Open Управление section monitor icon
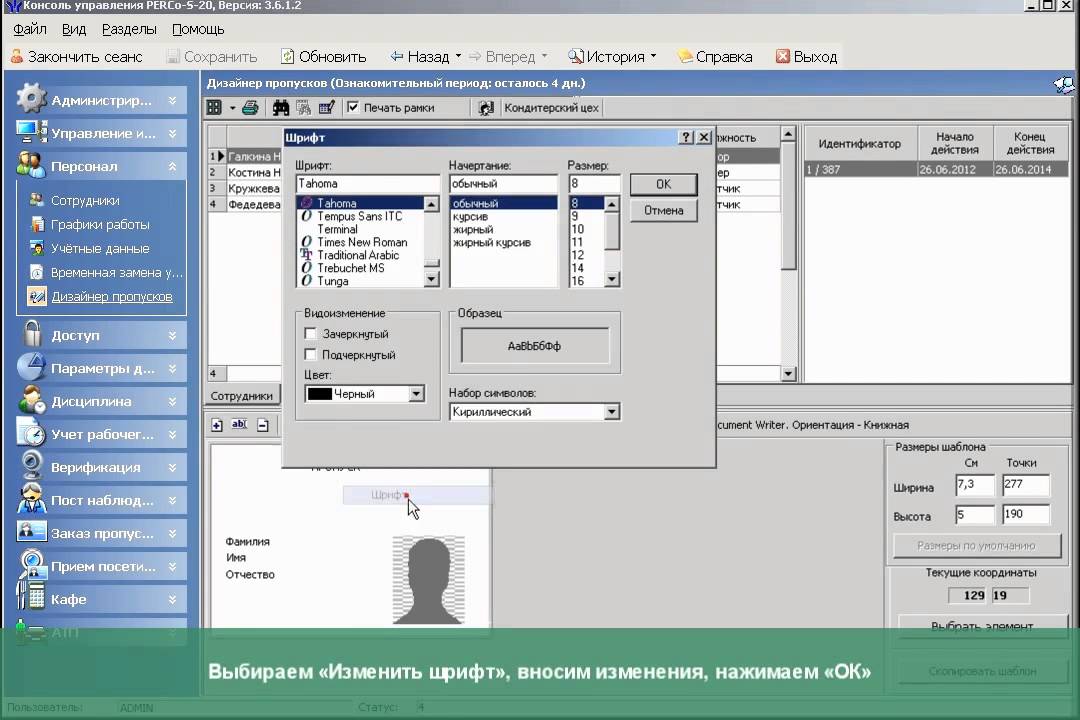1080x720 pixels. [31, 132]
